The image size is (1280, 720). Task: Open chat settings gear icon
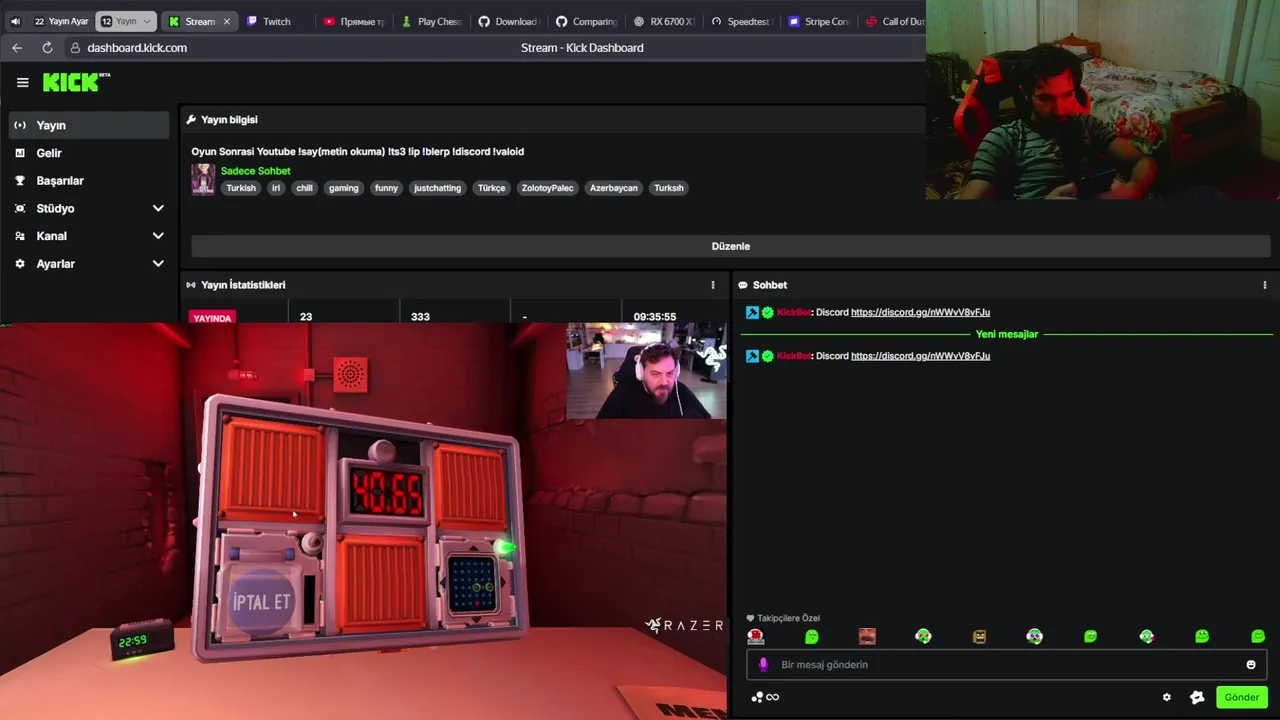1166,697
